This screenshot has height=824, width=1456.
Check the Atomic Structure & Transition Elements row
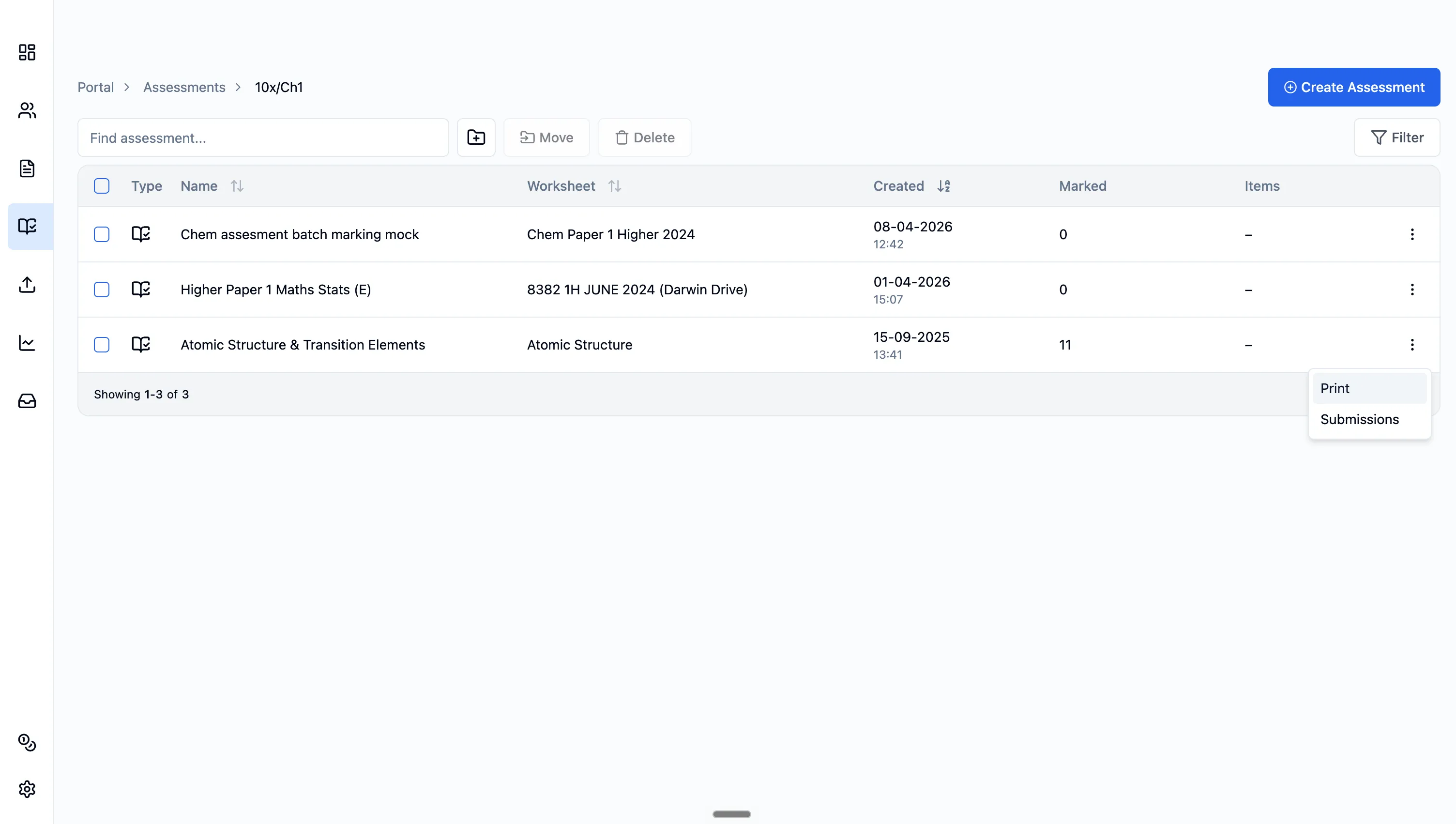click(101, 345)
